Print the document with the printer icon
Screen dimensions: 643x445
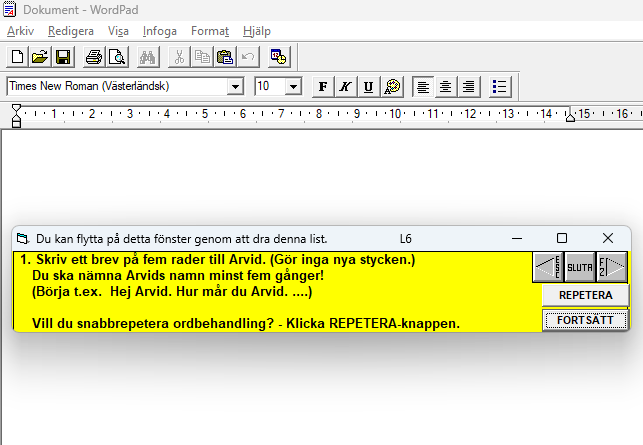point(93,57)
